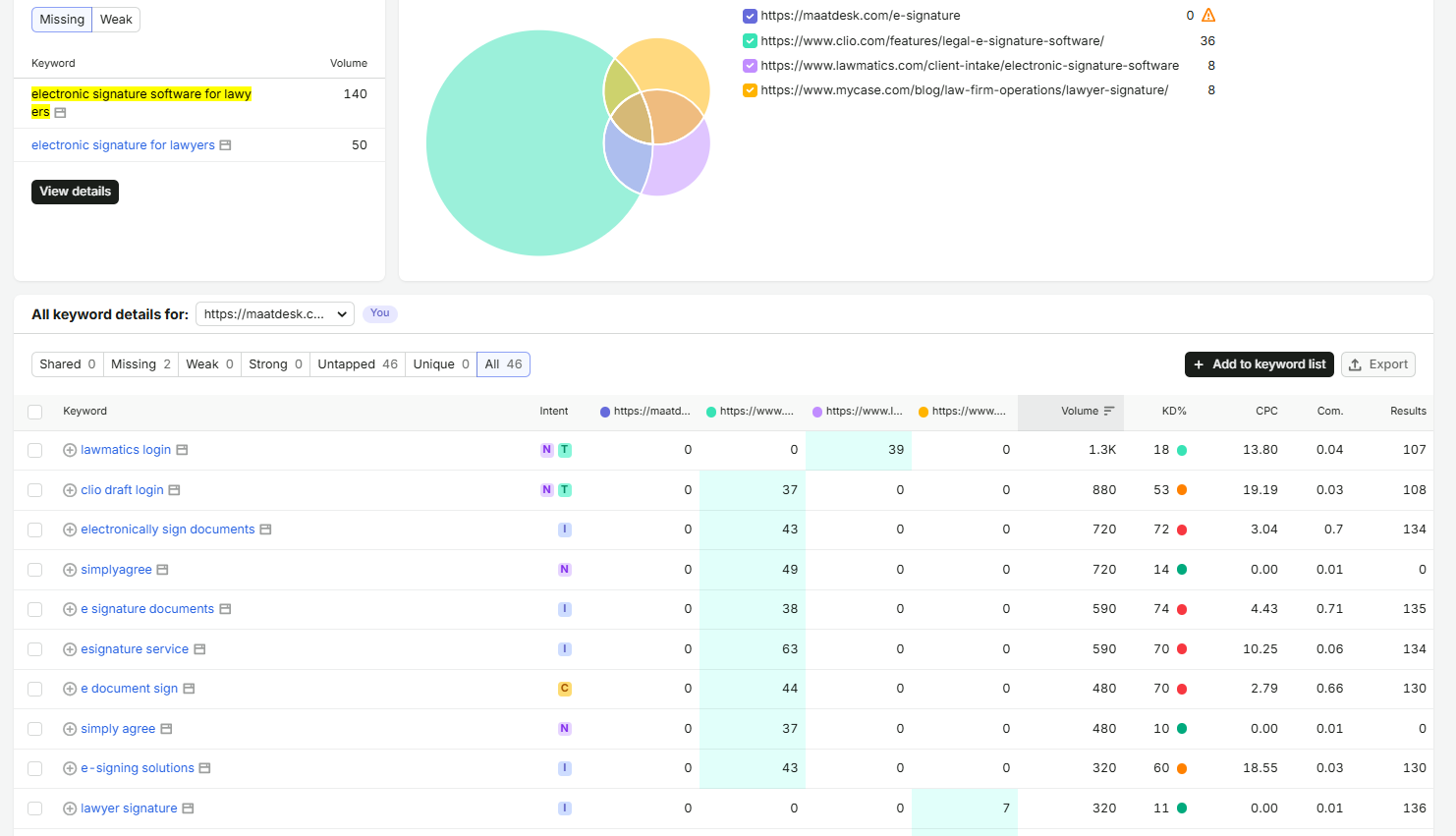
Task: Select the Shared 0 filter tab
Action: (x=68, y=364)
